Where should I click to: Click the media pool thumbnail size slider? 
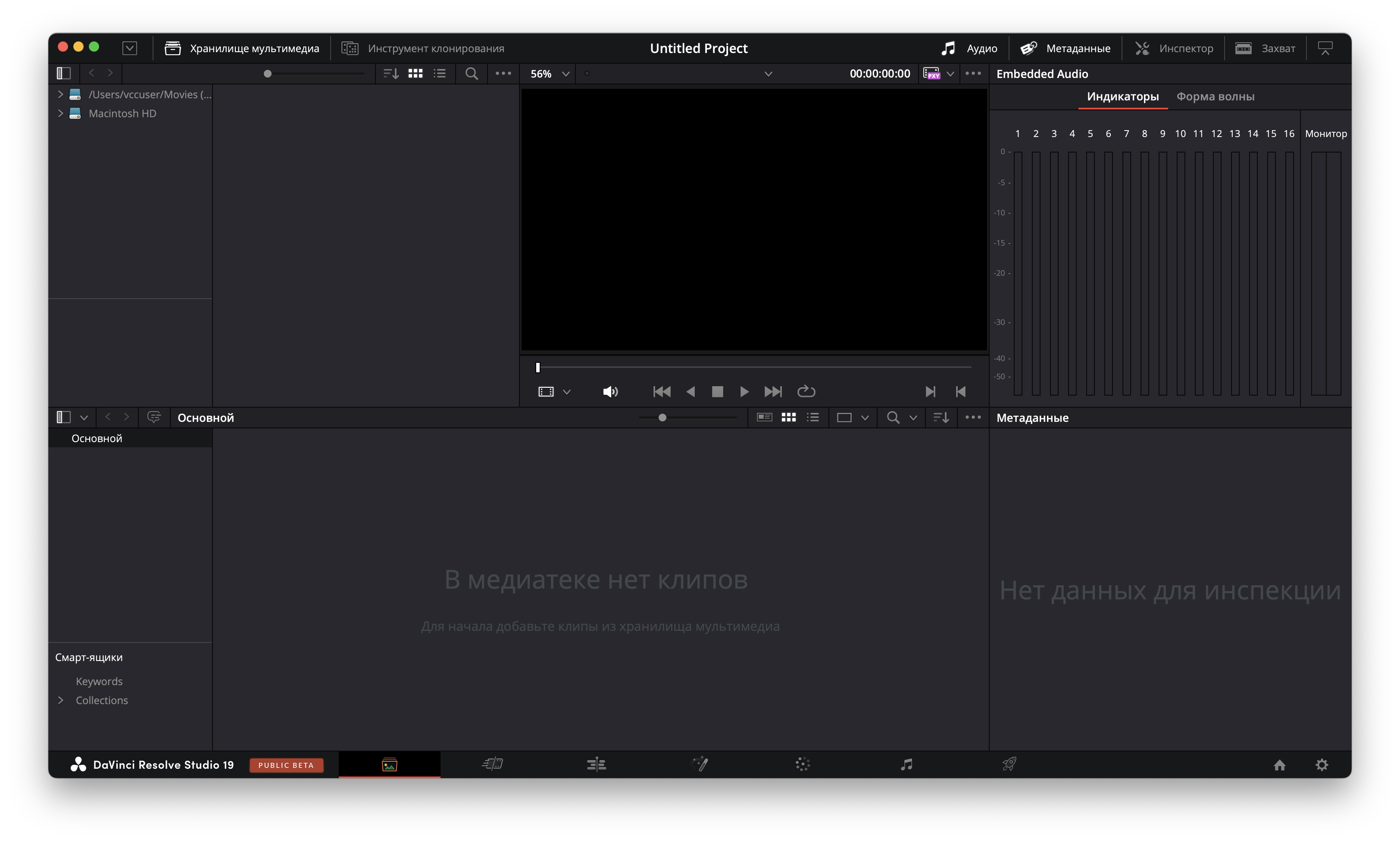pyautogui.click(x=662, y=418)
